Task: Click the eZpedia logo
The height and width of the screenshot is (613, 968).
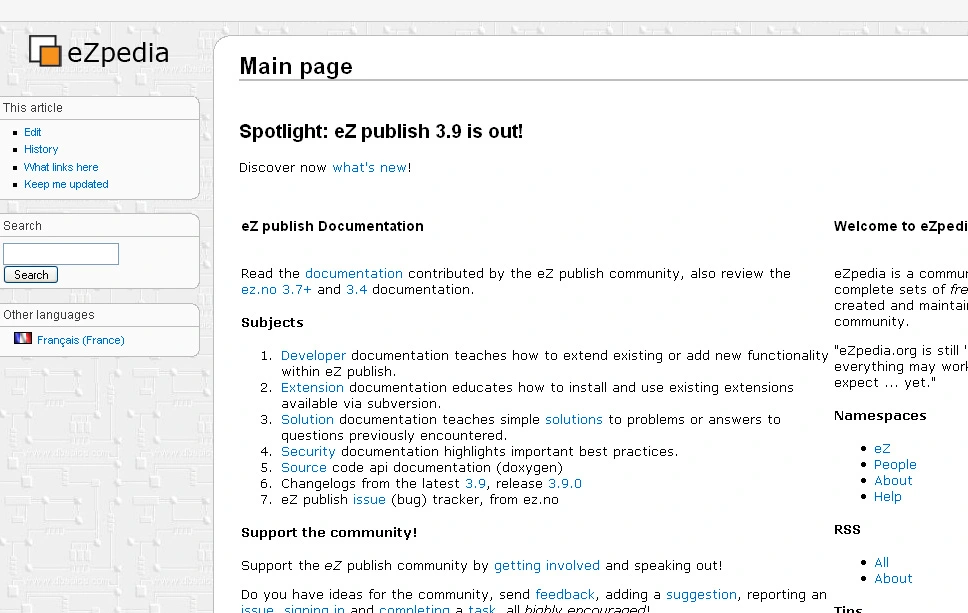Action: (97, 52)
